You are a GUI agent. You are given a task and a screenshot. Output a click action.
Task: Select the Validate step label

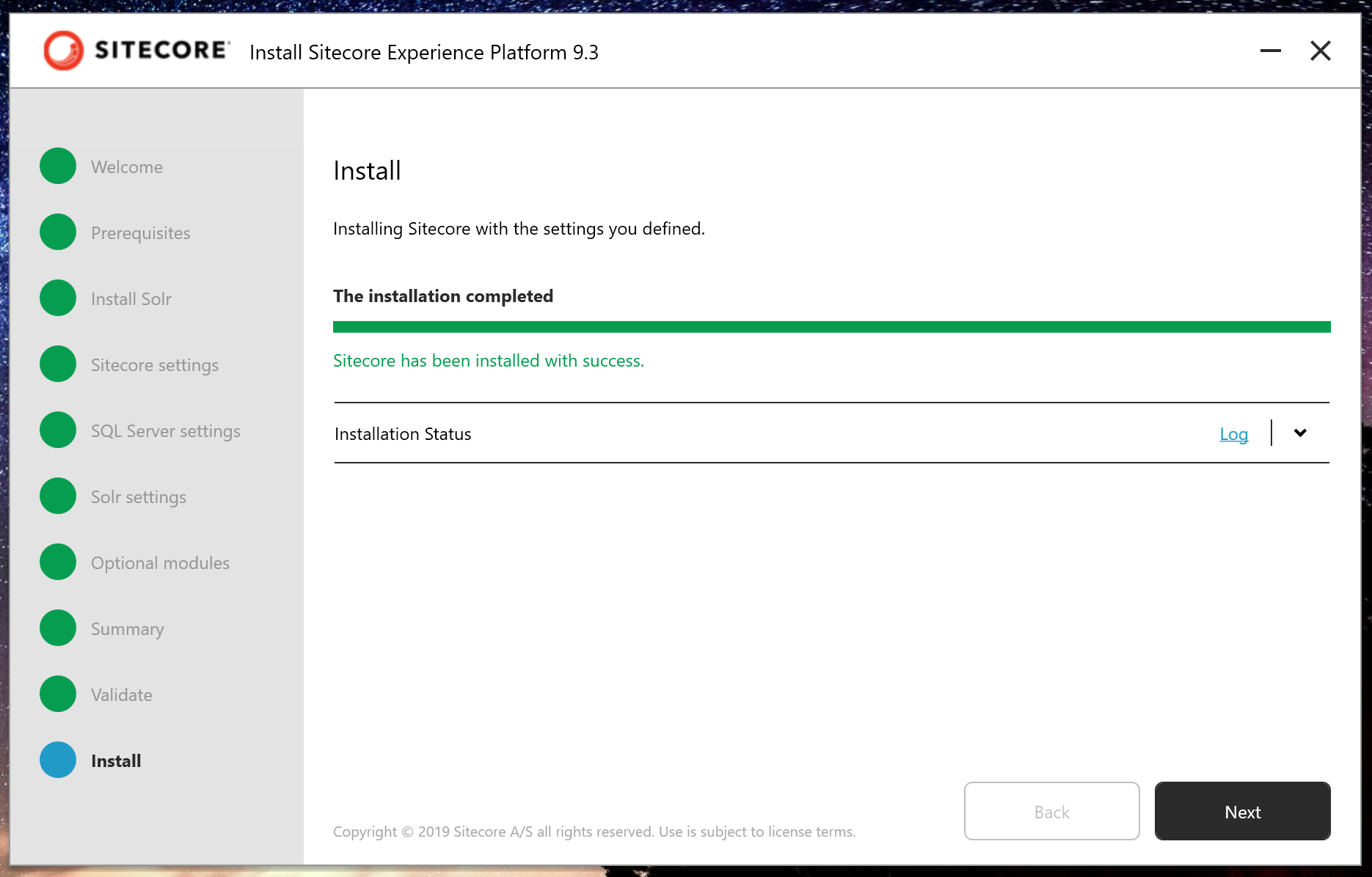point(122,695)
